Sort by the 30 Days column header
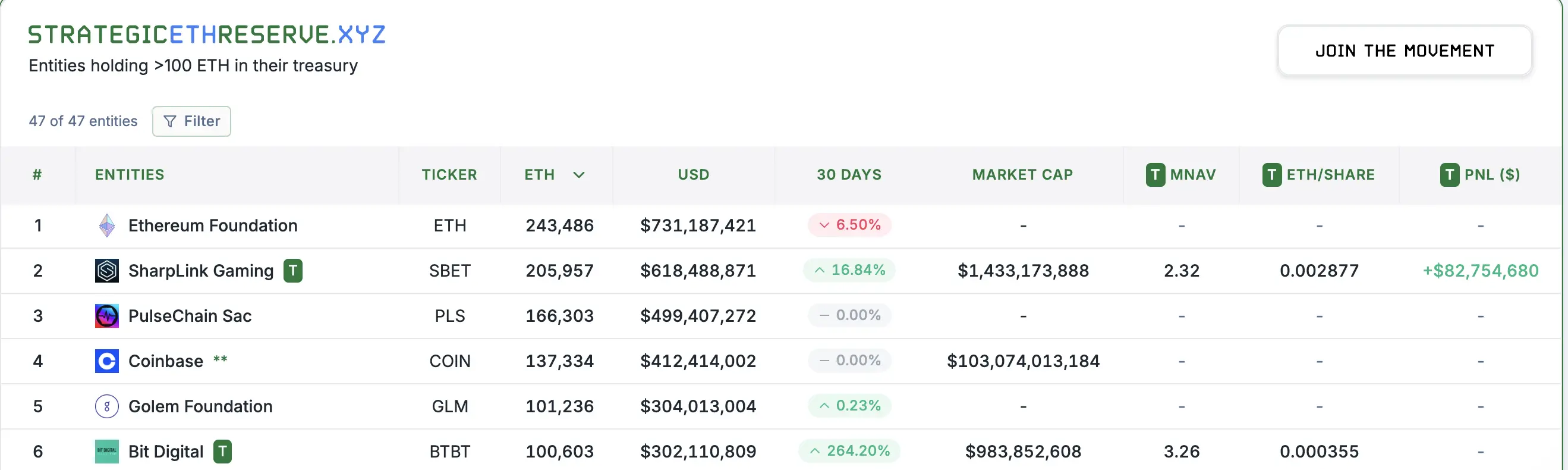 (x=849, y=175)
